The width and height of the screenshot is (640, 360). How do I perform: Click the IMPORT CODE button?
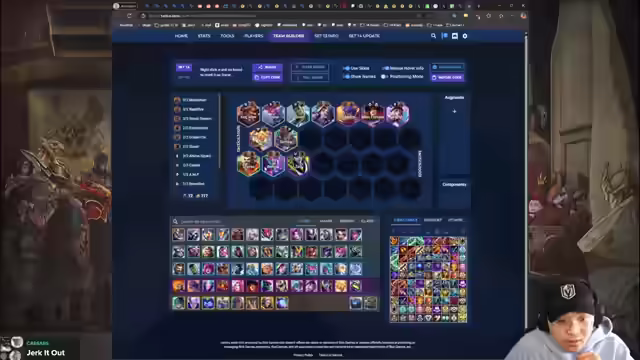[x=447, y=77]
